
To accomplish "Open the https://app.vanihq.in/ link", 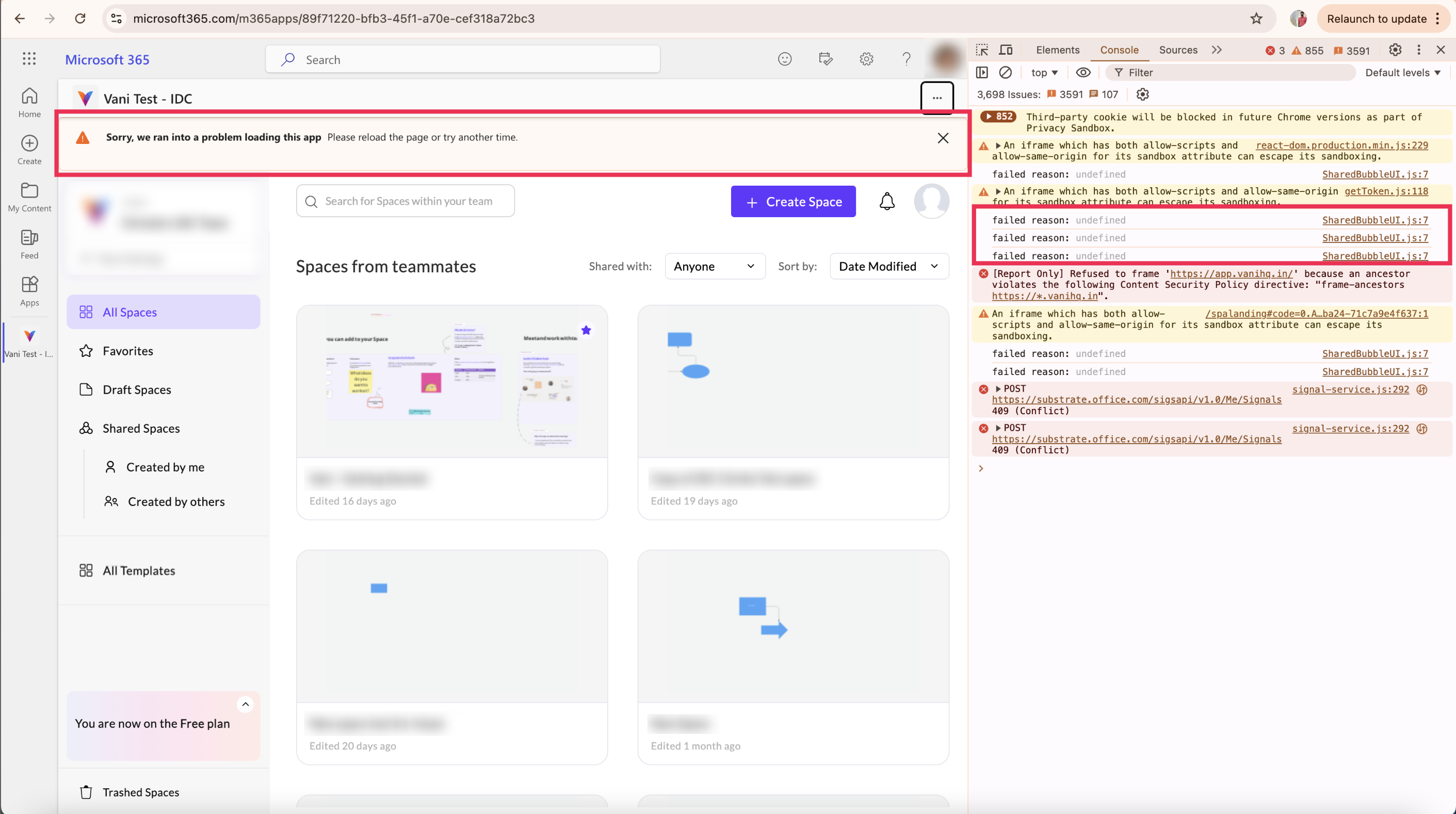I will pos(1231,273).
